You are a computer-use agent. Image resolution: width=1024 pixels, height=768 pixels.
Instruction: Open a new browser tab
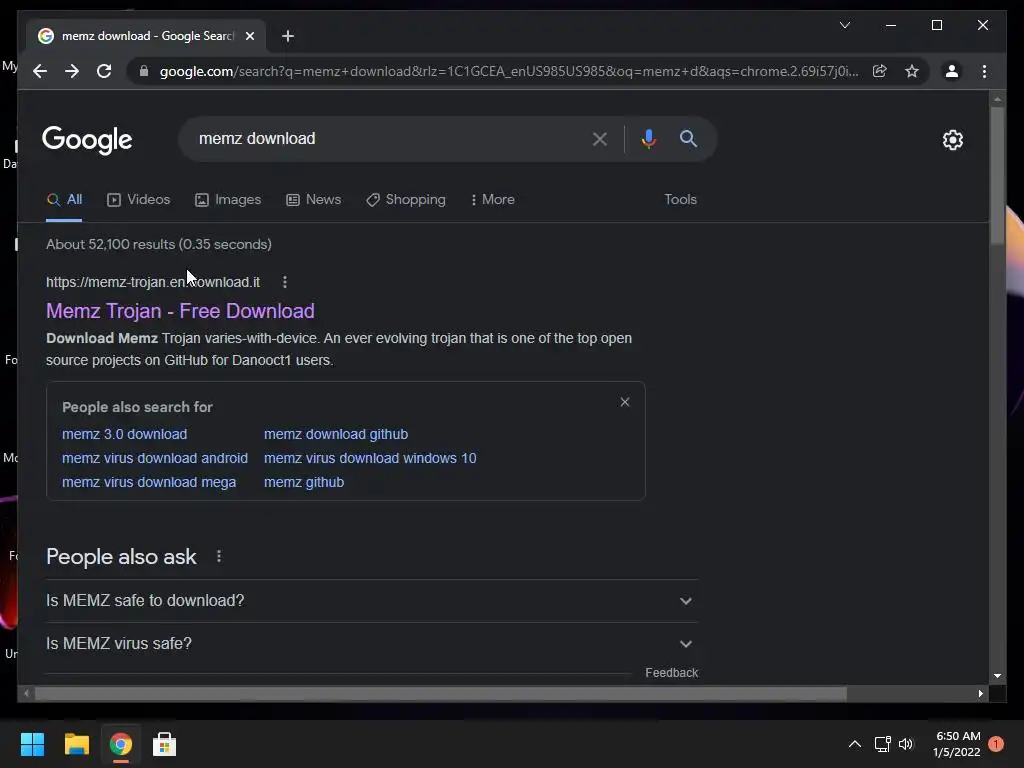click(x=287, y=36)
